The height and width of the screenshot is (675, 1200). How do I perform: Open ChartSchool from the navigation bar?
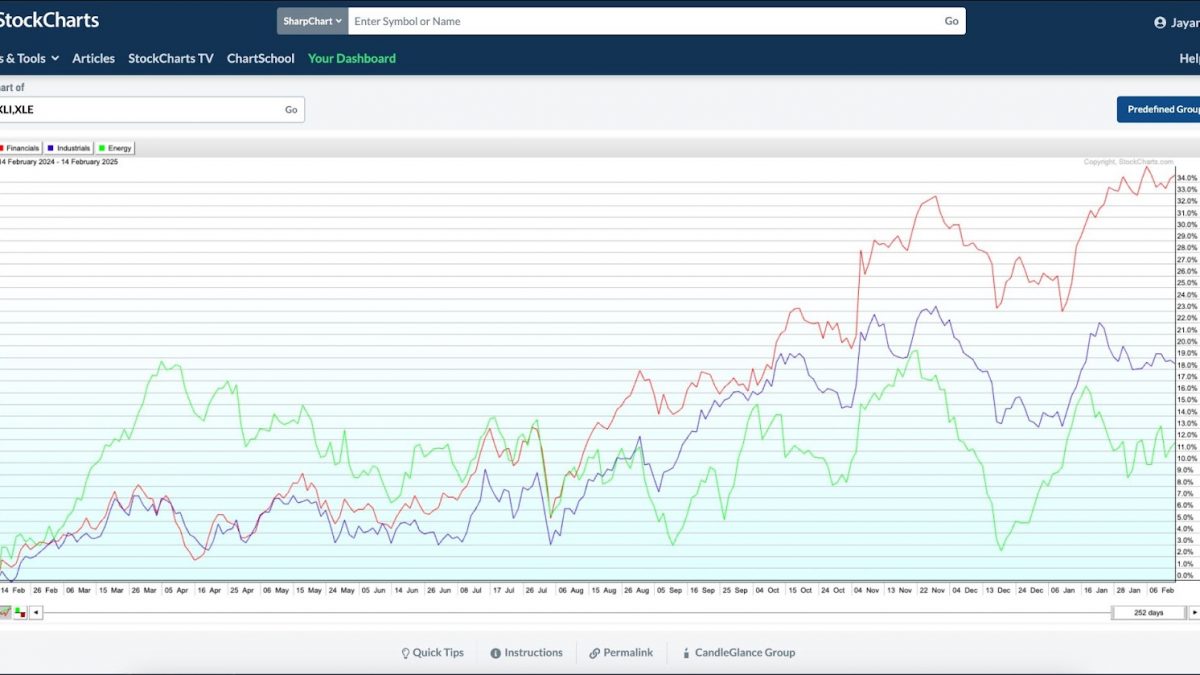261,58
